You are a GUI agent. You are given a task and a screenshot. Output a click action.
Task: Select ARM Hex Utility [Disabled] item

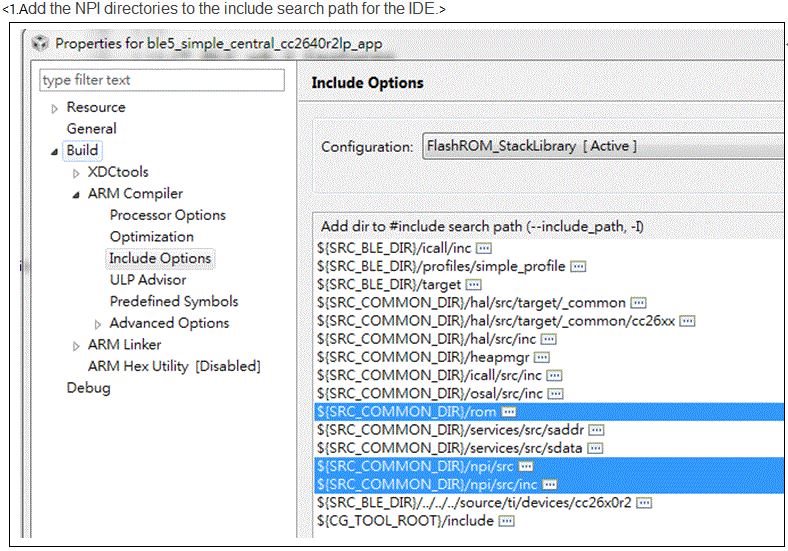(174, 366)
